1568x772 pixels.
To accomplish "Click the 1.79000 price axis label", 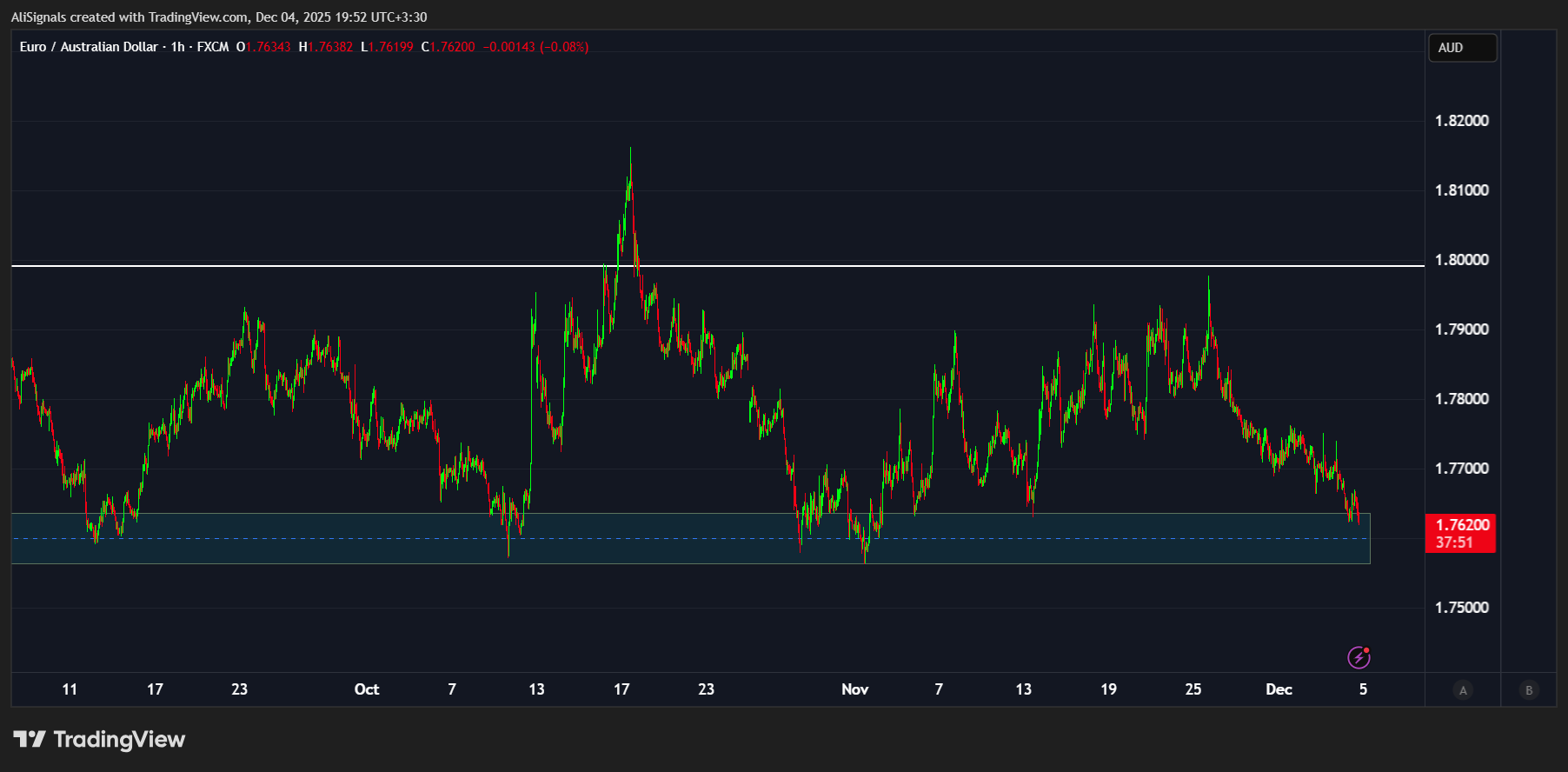I will 1462,329.
